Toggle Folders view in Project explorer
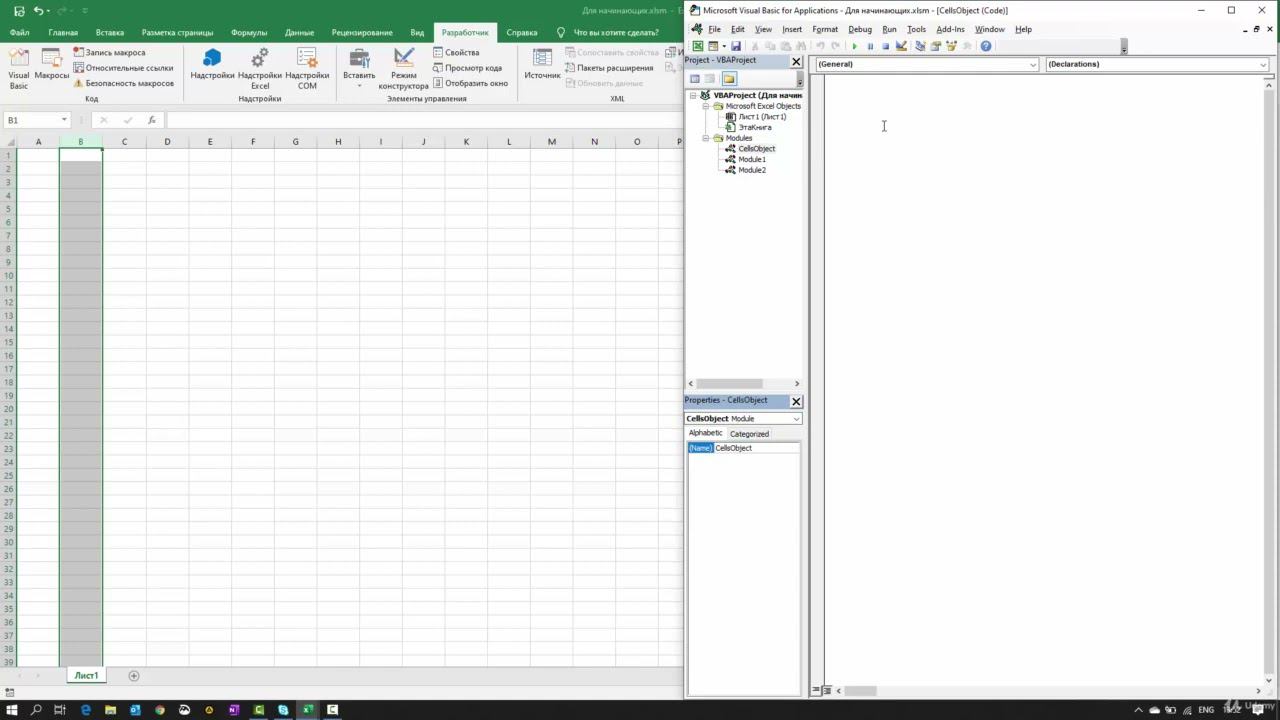 [729, 79]
